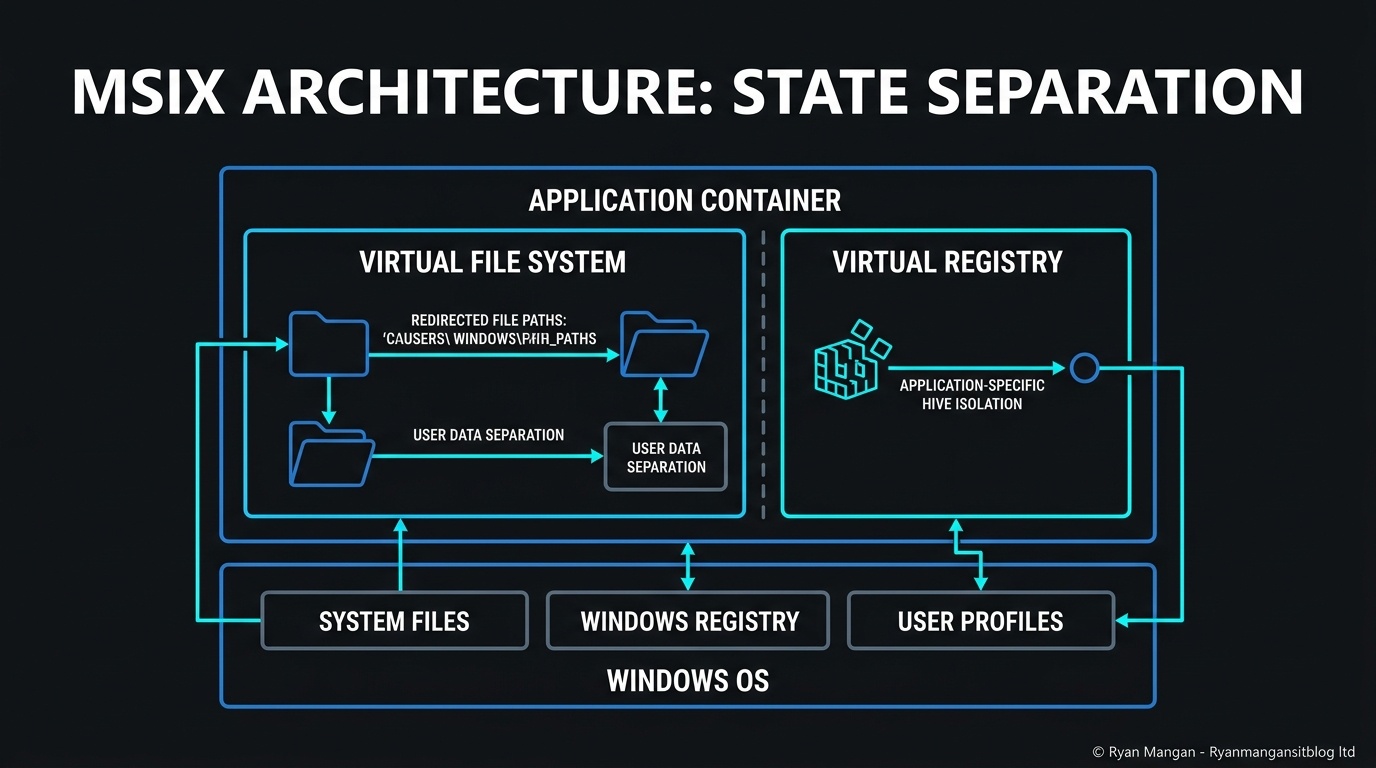The width and height of the screenshot is (1376, 768).
Task: Select the boxed User Data Separation node
Action: coord(666,457)
